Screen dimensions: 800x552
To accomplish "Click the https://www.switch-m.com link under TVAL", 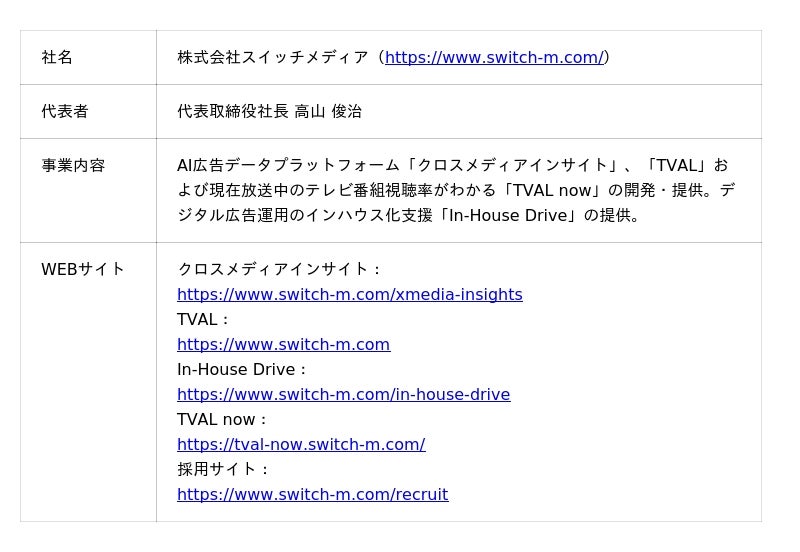I will (x=283, y=345).
